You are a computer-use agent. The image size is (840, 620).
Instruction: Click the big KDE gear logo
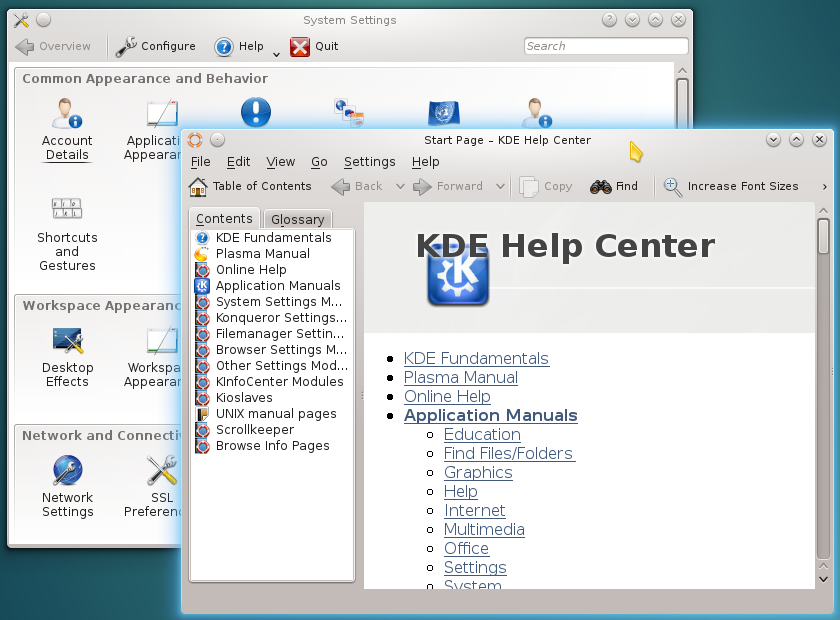tap(458, 274)
